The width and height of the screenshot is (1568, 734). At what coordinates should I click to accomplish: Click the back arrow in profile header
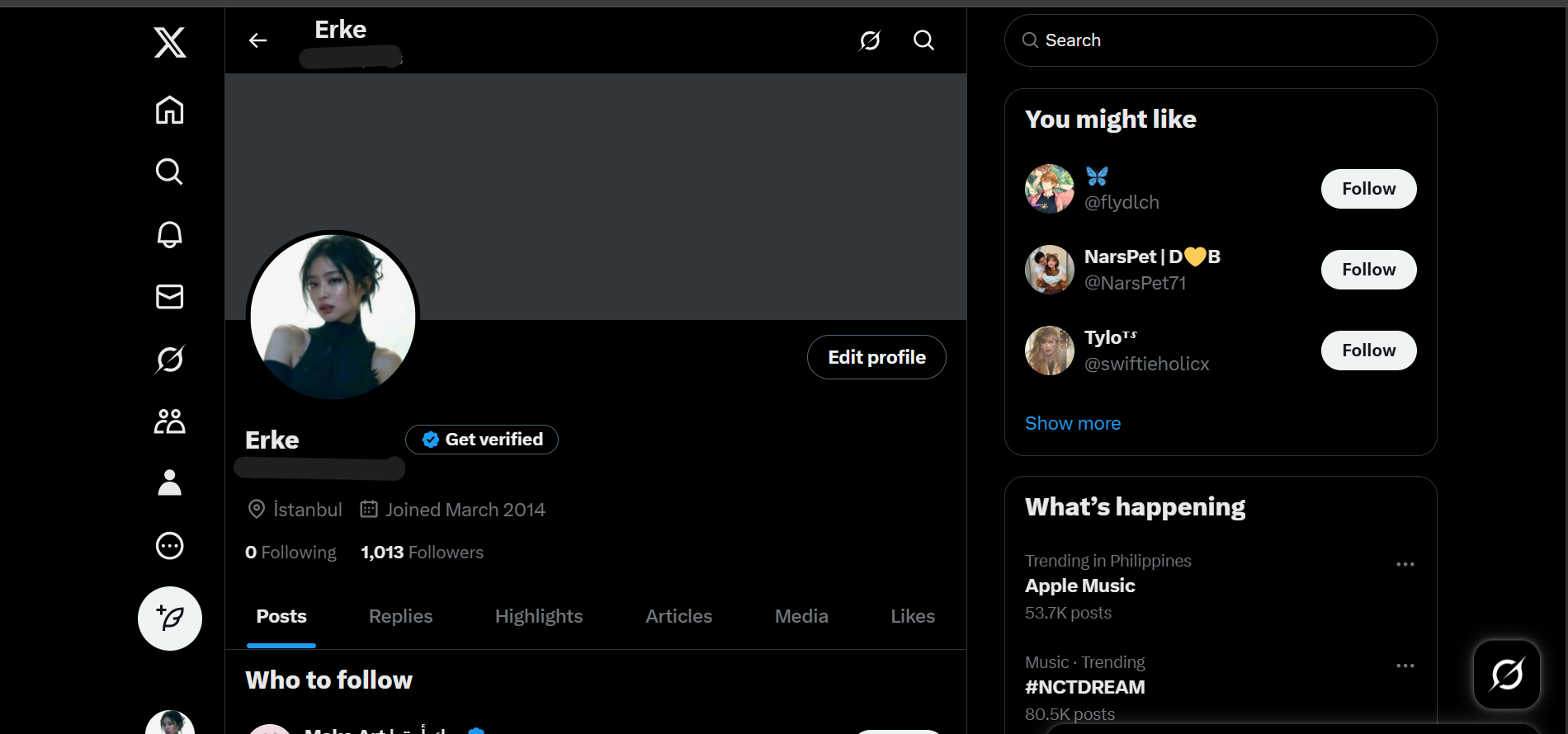click(258, 40)
